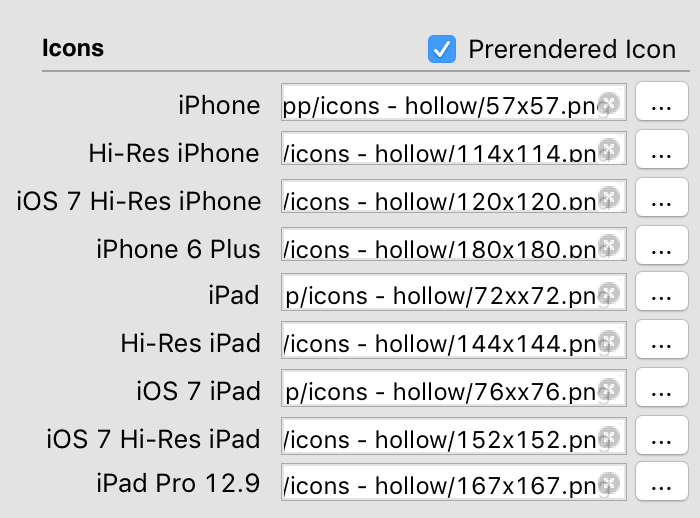Viewport: 700px width, 518px height.
Task: Clear the iPhone icon path field
Action: coord(611,103)
